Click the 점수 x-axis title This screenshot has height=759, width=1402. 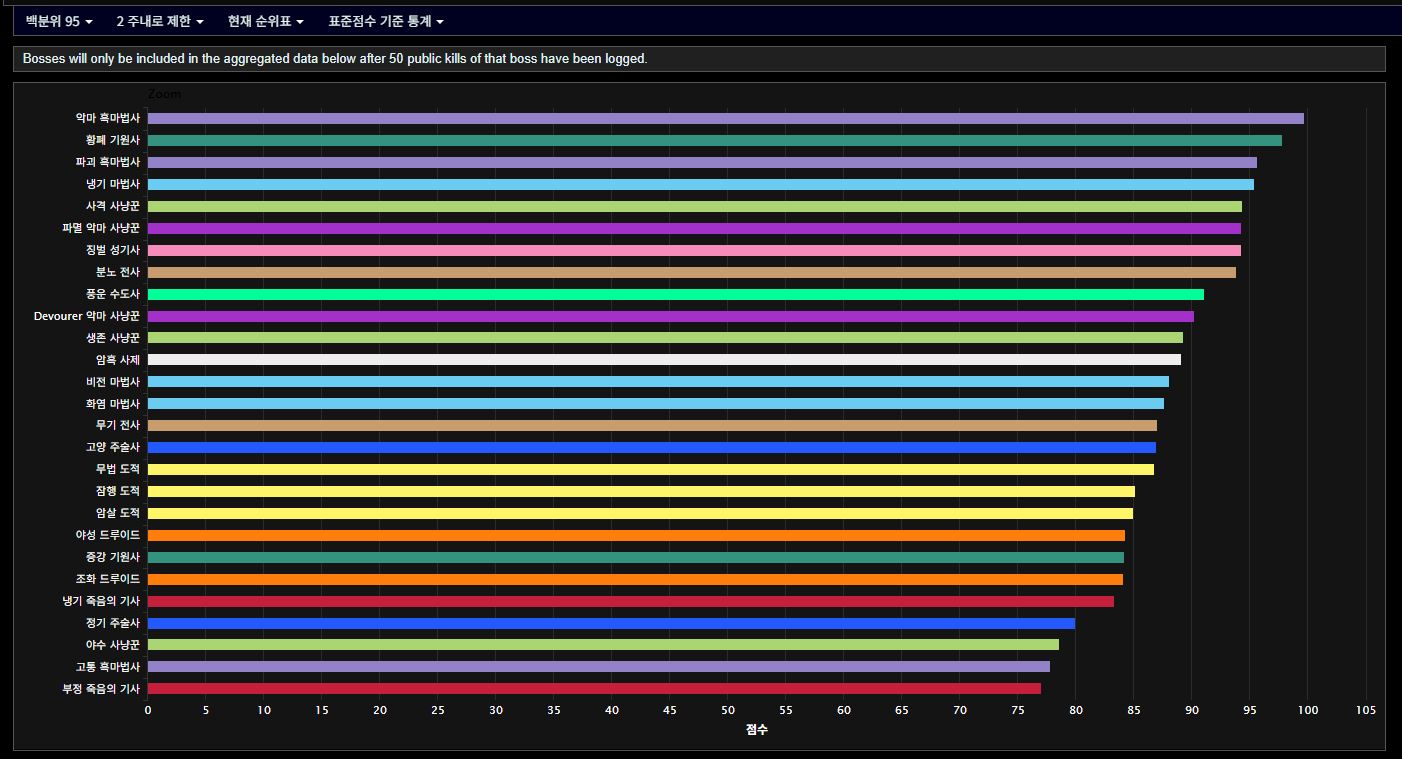click(756, 730)
